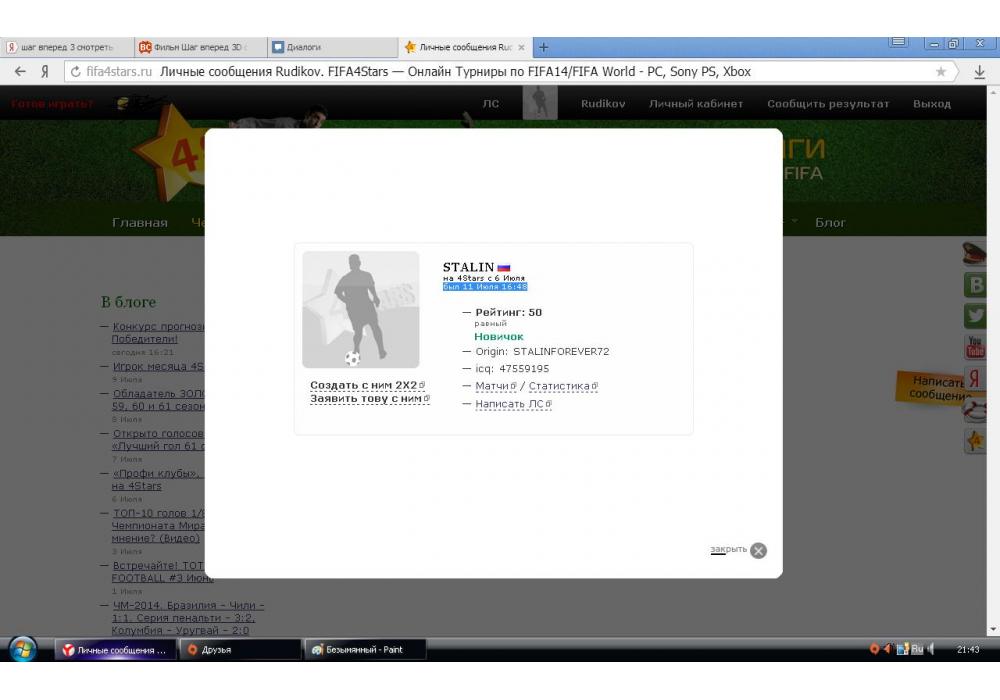
Task: Open blog post '«Профи клубы»'
Action: (x=156, y=479)
